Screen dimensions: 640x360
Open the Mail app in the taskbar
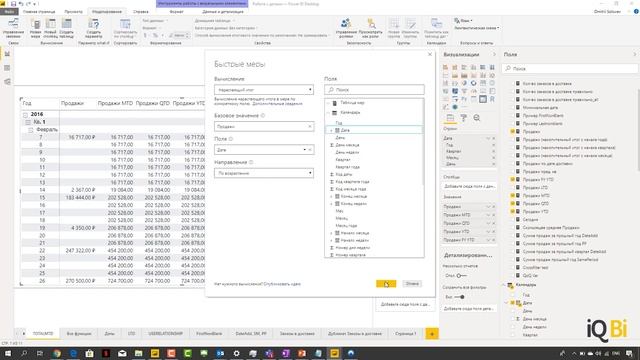pyautogui.click(x=122, y=353)
